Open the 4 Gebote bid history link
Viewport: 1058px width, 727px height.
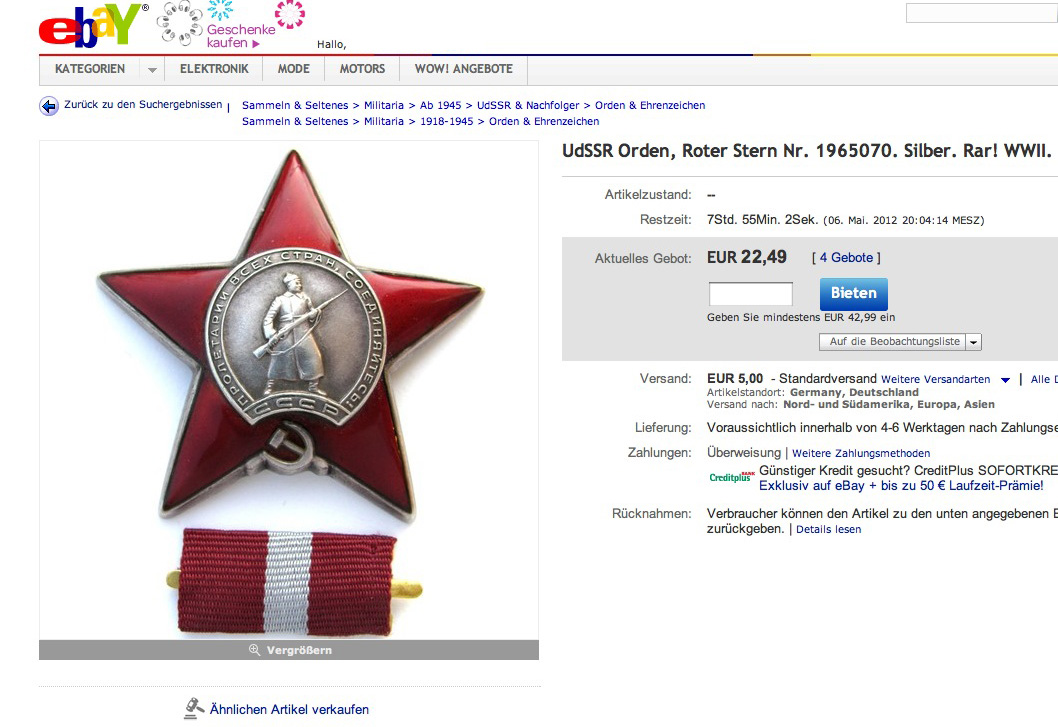tap(846, 257)
